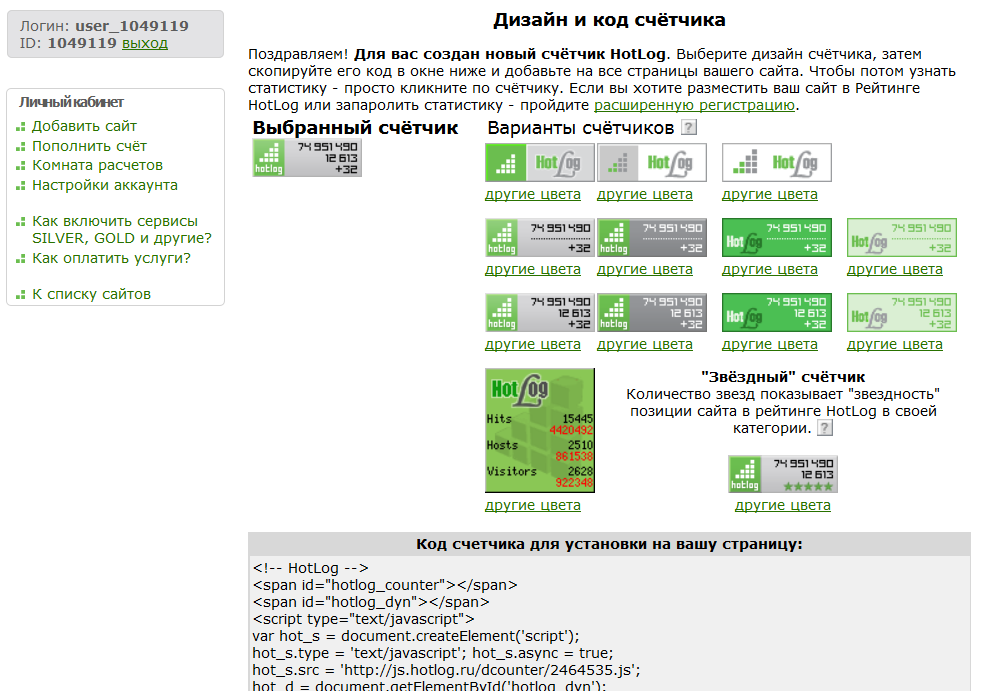988x691 pixels.
Task: Click the Личный кабинет panel title
Action: click(x=71, y=102)
